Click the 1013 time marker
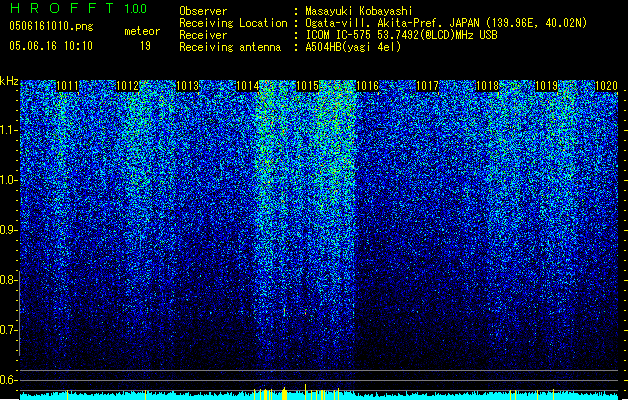This screenshot has height=400, width=629. [x=187, y=86]
